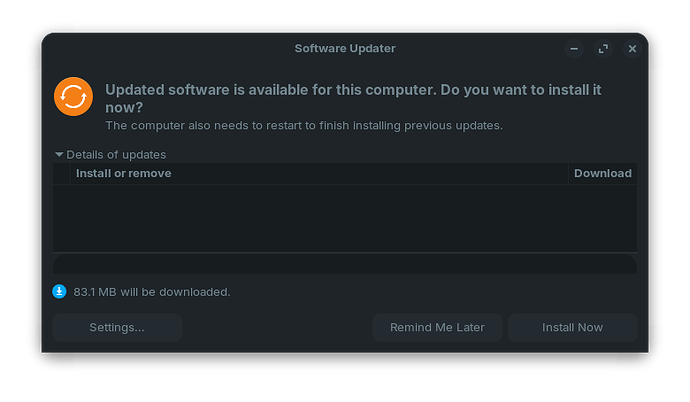This screenshot has width=690, height=402.
Task: Click the restart notice text below the heading
Action: pyautogui.click(x=304, y=126)
